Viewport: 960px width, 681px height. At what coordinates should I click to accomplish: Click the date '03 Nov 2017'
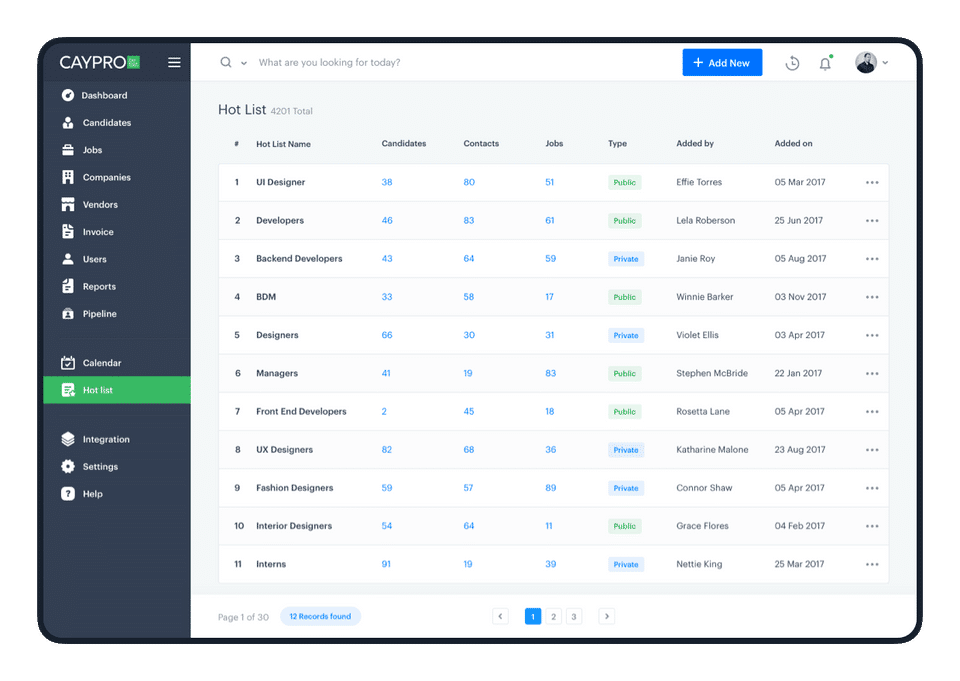click(800, 296)
